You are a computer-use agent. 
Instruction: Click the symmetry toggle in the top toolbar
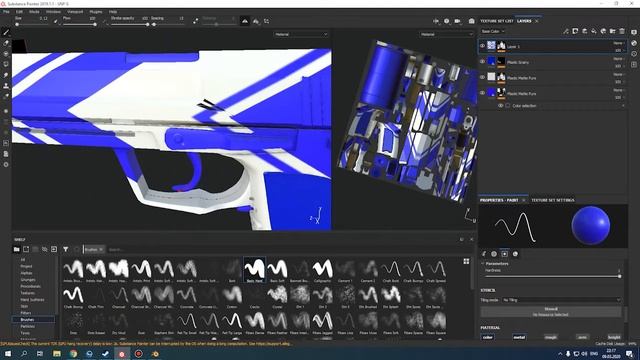[244, 21]
